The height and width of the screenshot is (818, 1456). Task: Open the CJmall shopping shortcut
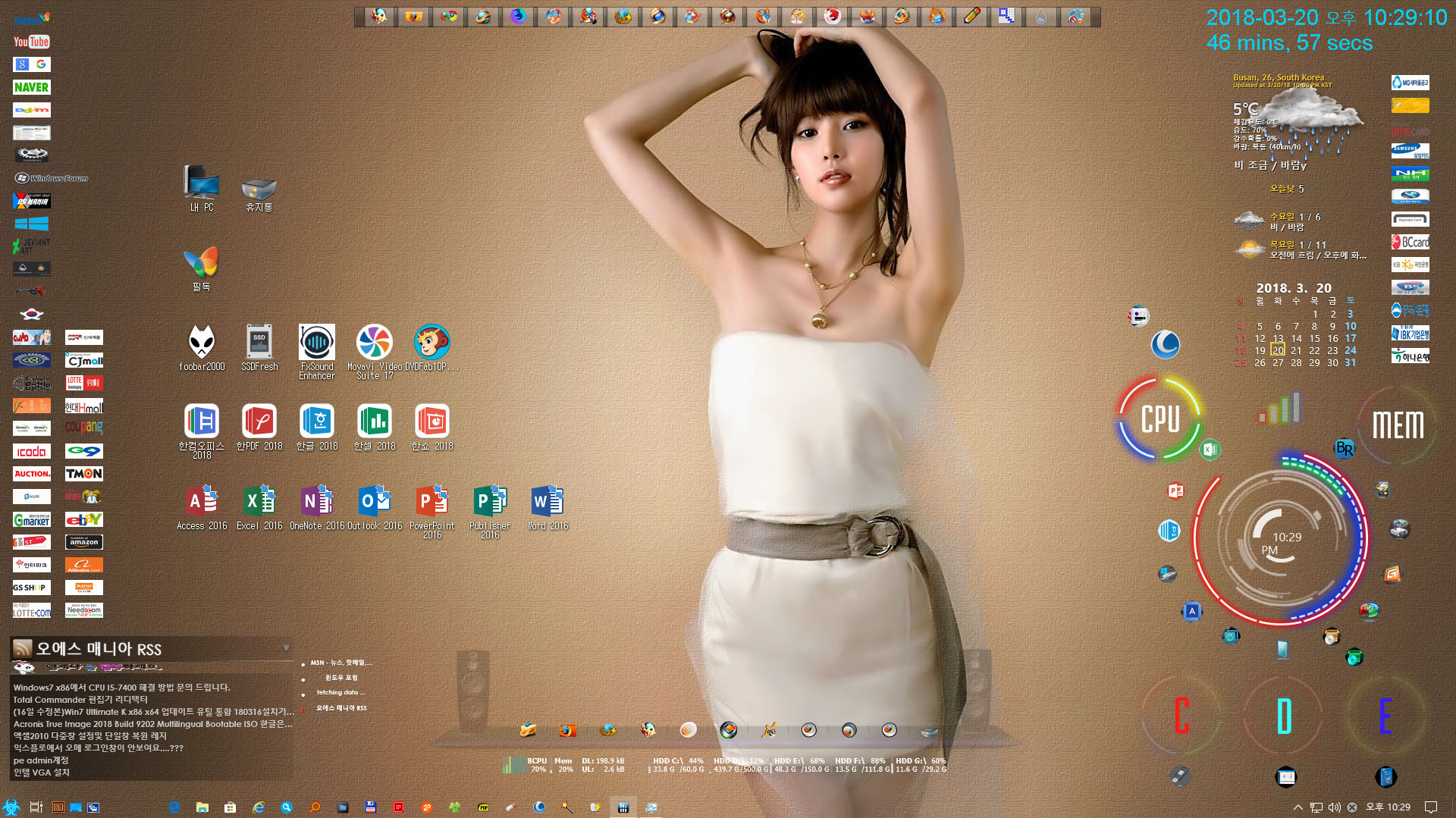83,360
